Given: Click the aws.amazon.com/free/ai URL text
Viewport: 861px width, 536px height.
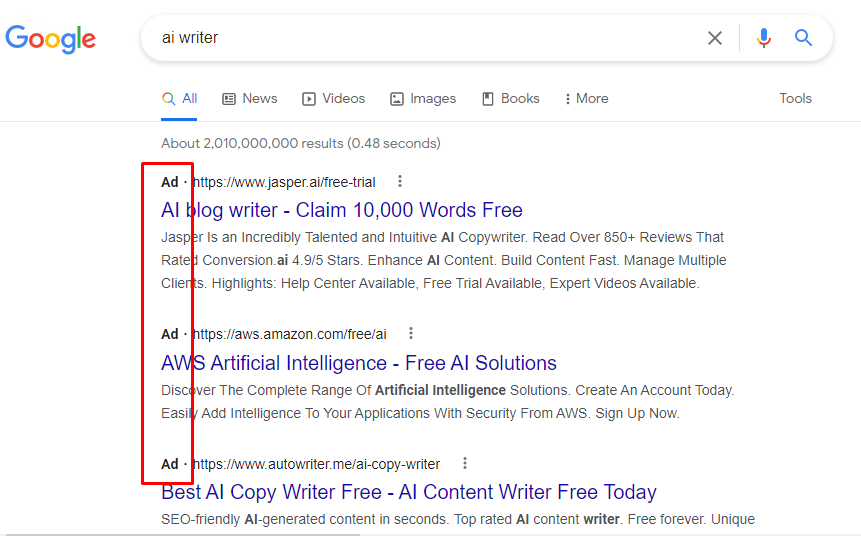Looking at the screenshot, I should (290, 334).
